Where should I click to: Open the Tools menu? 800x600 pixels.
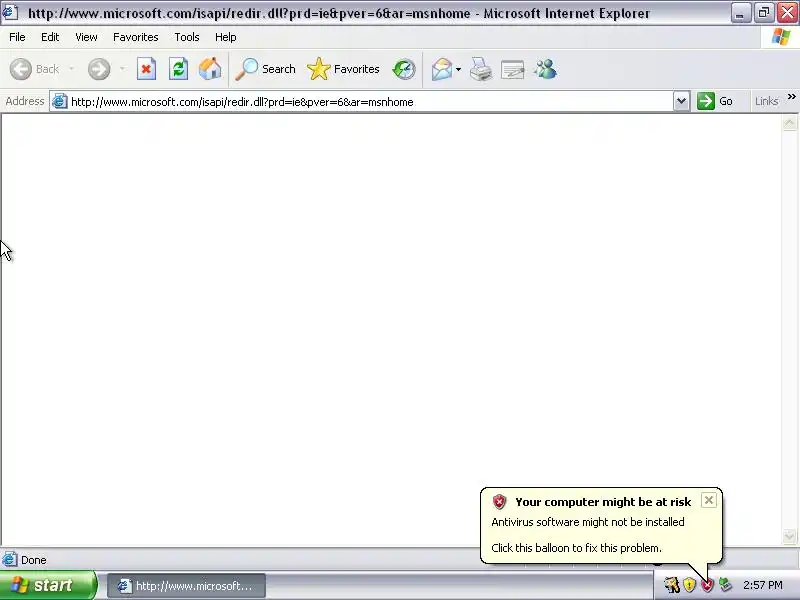tap(187, 37)
